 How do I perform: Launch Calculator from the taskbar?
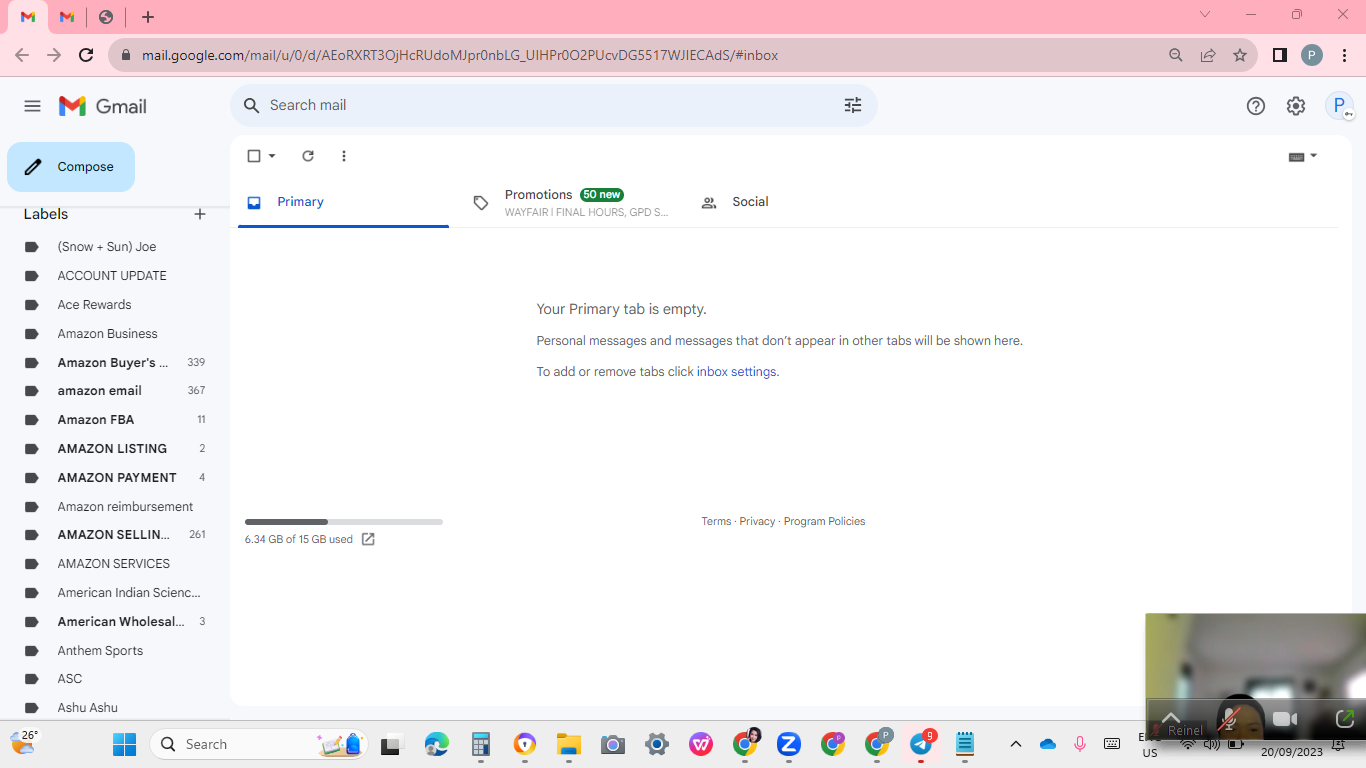(x=481, y=744)
